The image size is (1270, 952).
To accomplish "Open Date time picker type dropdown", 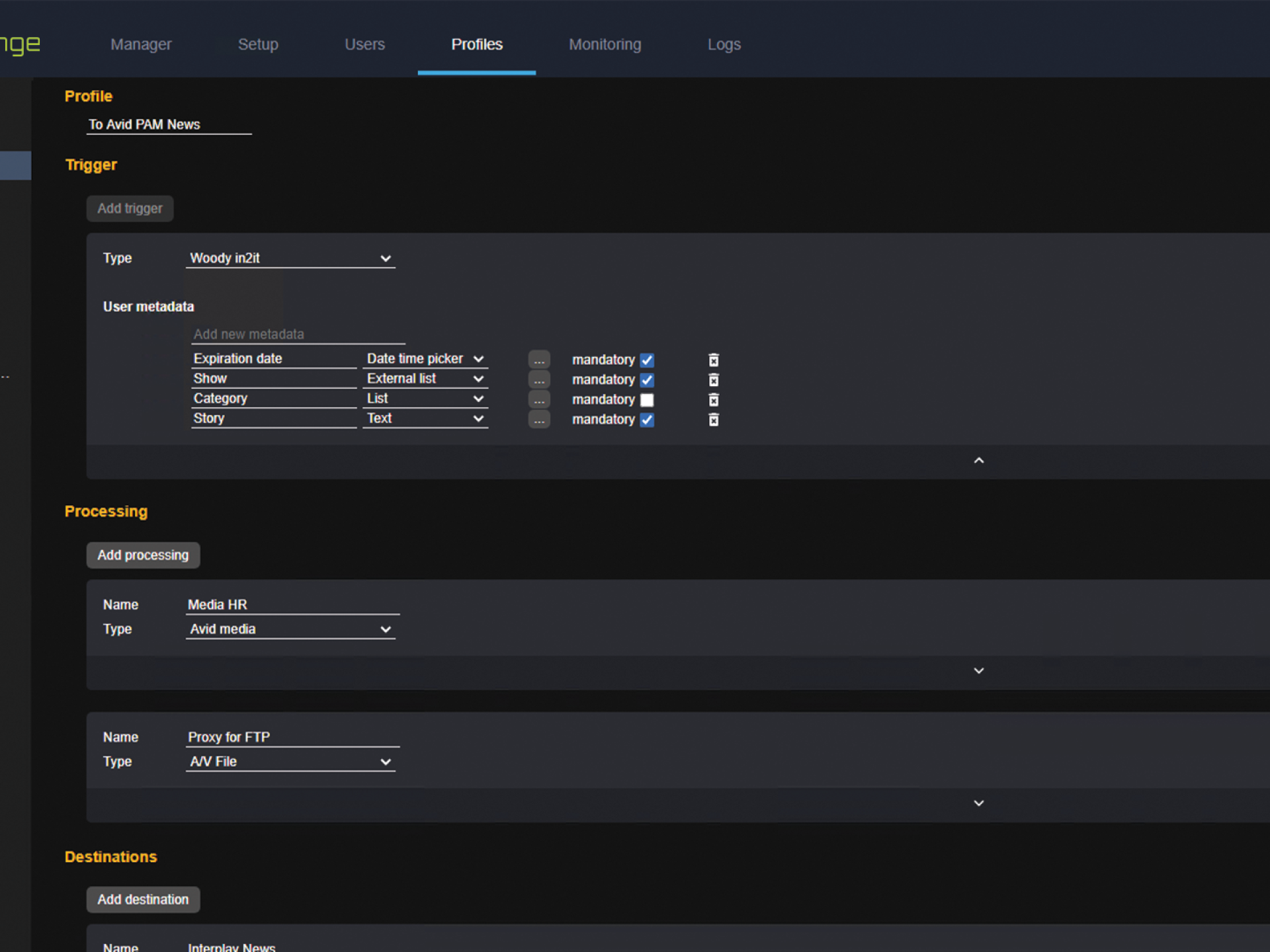I will [425, 359].
